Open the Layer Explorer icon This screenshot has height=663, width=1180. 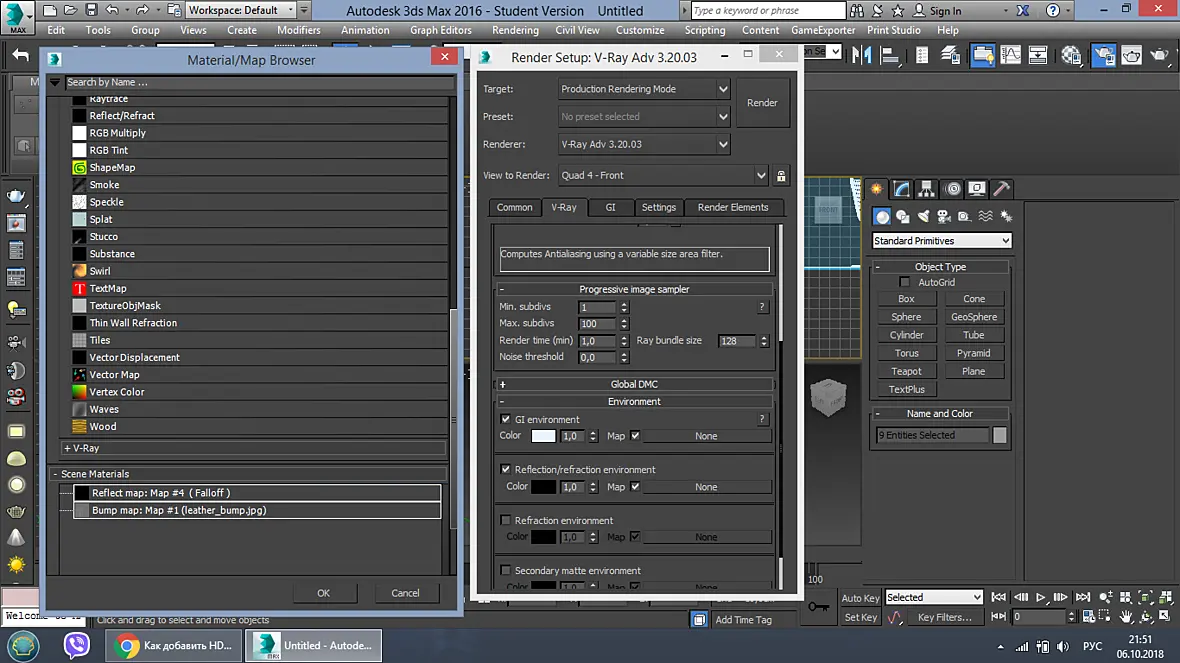click(x=950, y=55)
